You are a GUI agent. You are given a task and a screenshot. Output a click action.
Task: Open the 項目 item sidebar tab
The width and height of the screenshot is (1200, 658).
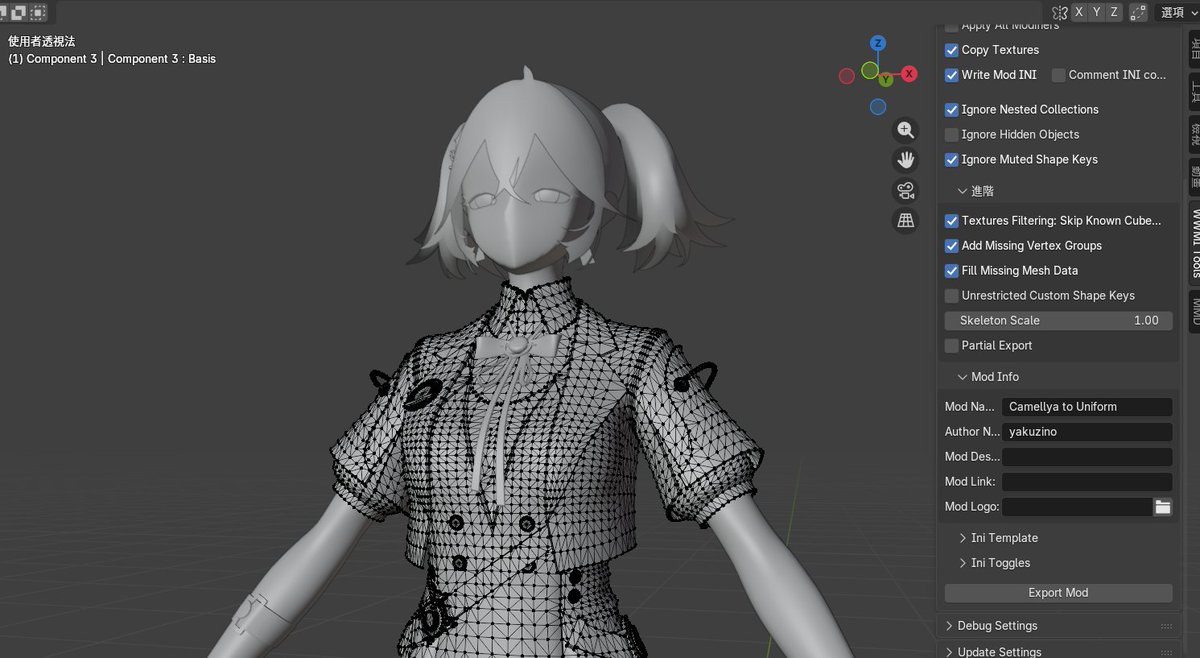(x=1194, y=50)
